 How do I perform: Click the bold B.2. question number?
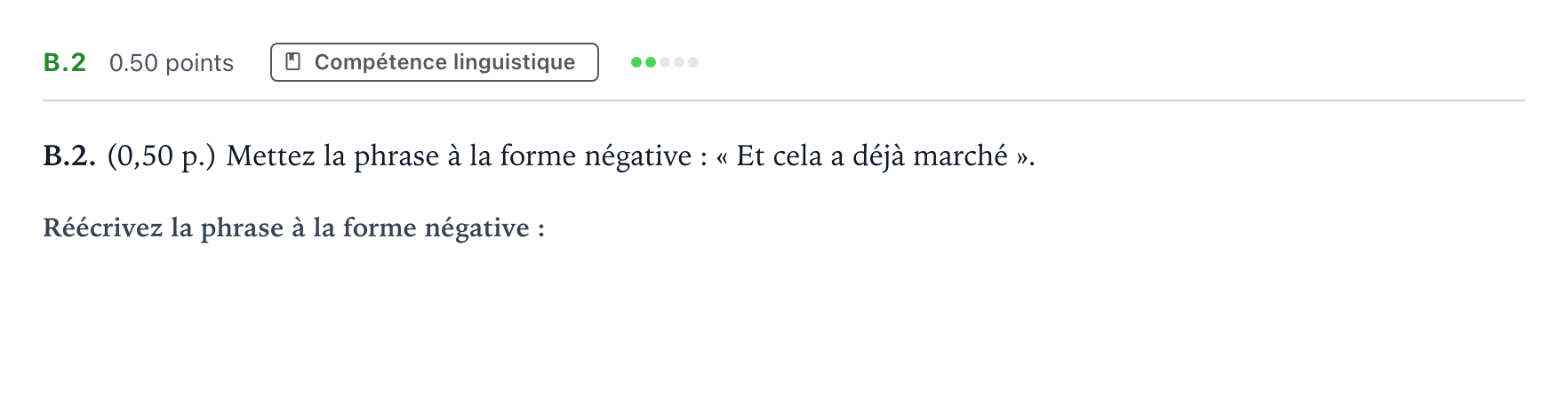point(69,156)
